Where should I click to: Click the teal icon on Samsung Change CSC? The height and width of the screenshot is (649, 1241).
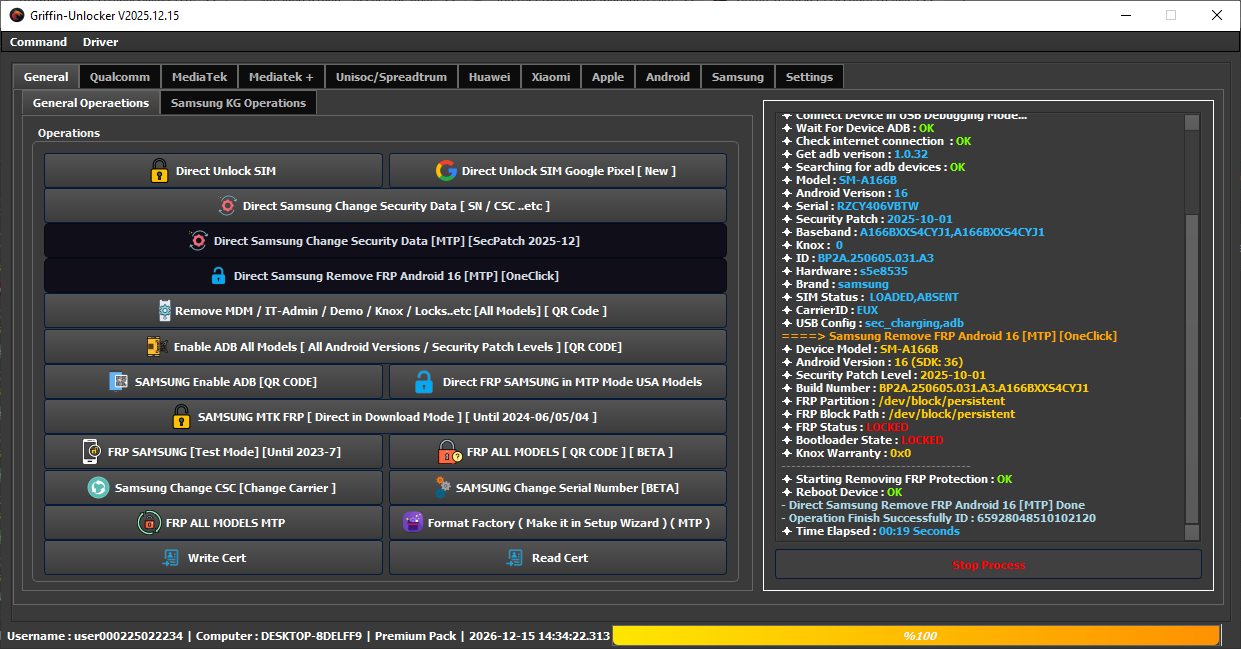98,488
